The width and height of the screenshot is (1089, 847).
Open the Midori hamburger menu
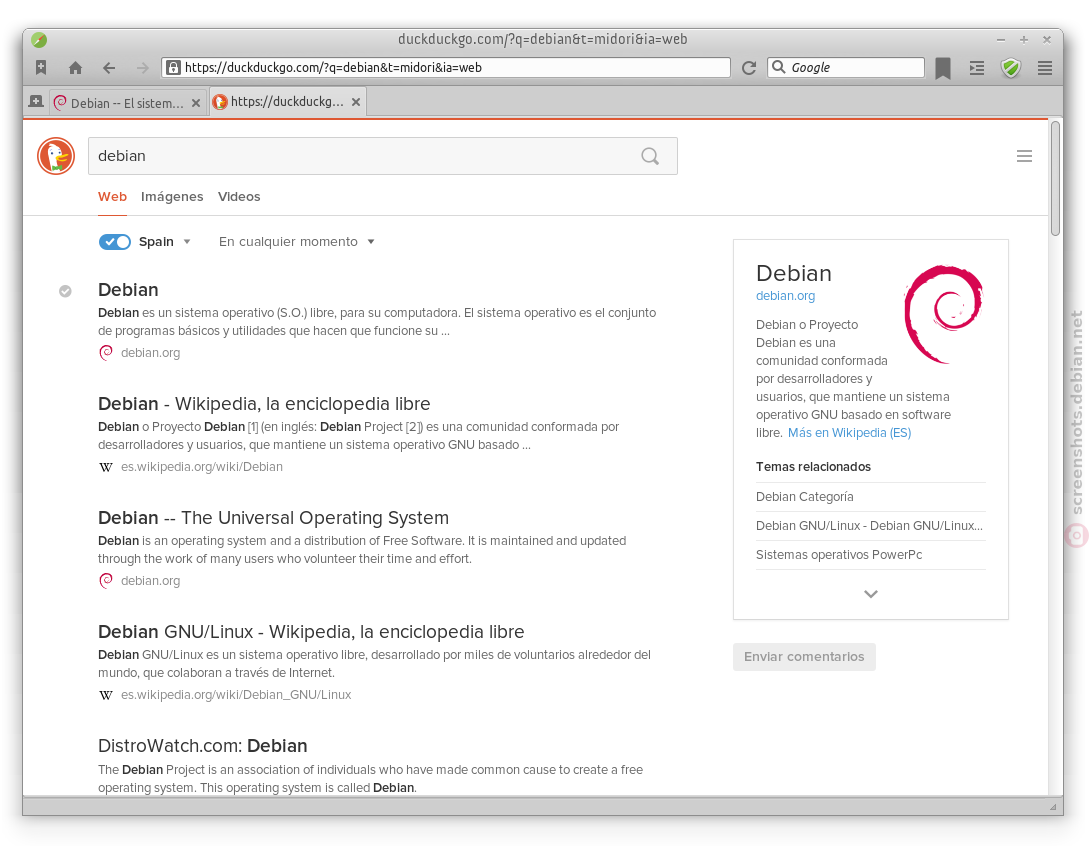1045,67
